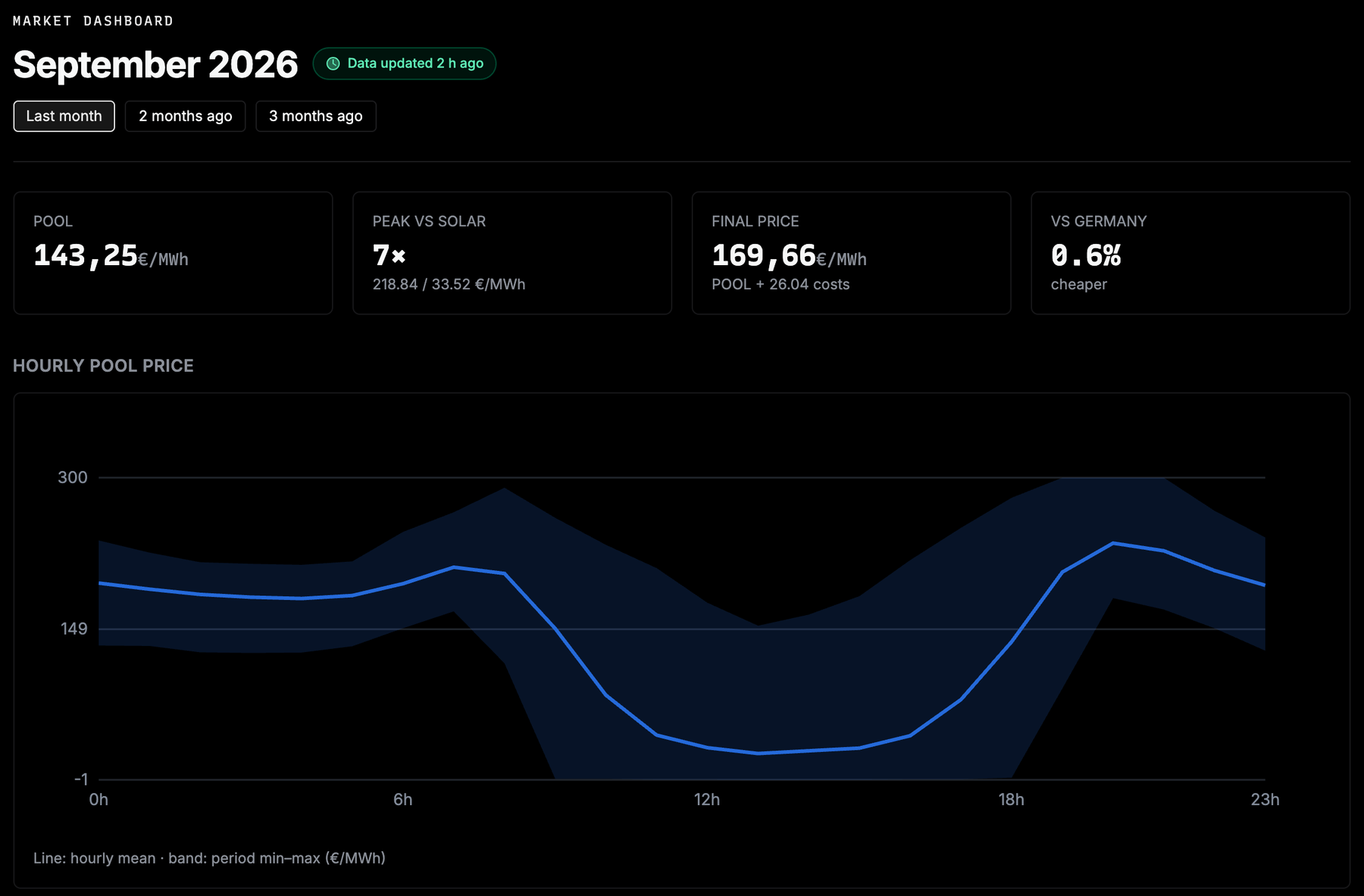The image size is (1364, 896).
Task: Click the September 2026 heading
Action: 155,64
